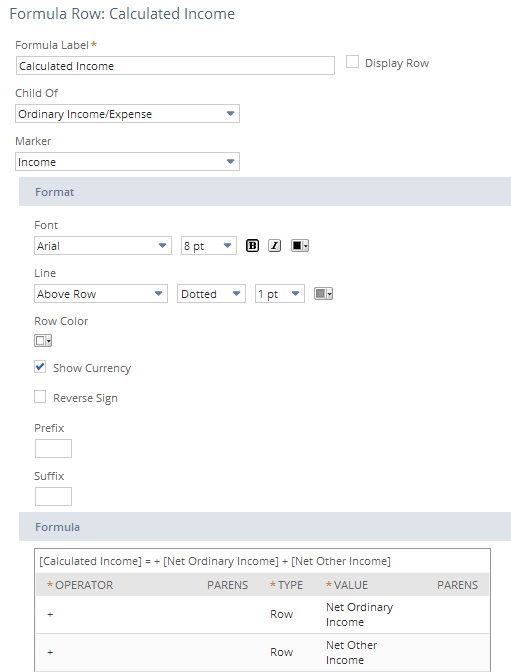The image size is (511, 672).
Task: Select the Net Other Income value cell
Action: (352, 652)
